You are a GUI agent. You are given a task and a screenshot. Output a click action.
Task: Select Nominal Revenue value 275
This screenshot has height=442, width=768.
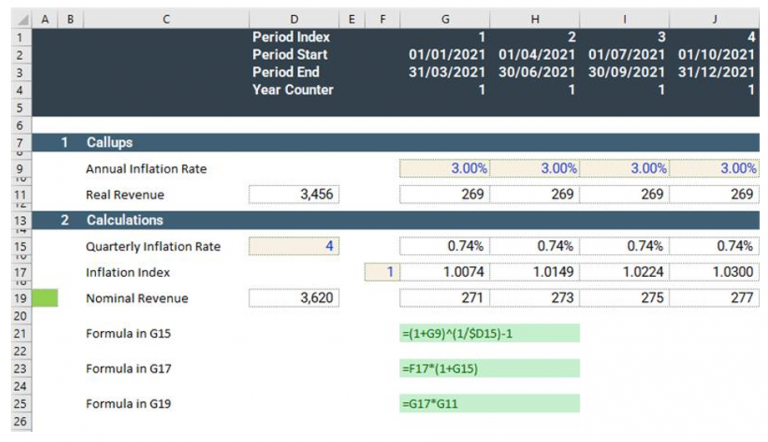(x=624, y=298)
